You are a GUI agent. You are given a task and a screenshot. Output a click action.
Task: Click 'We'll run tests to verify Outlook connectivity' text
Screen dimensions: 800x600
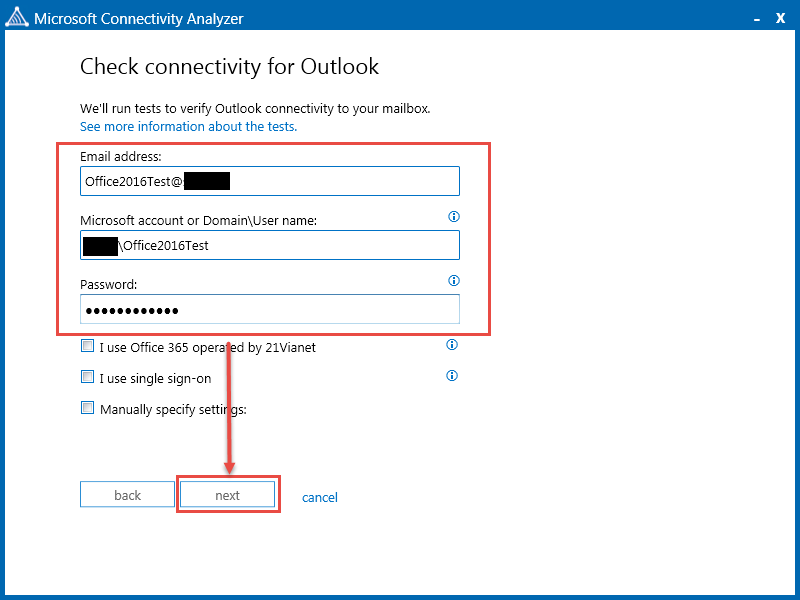click(255, 109)
